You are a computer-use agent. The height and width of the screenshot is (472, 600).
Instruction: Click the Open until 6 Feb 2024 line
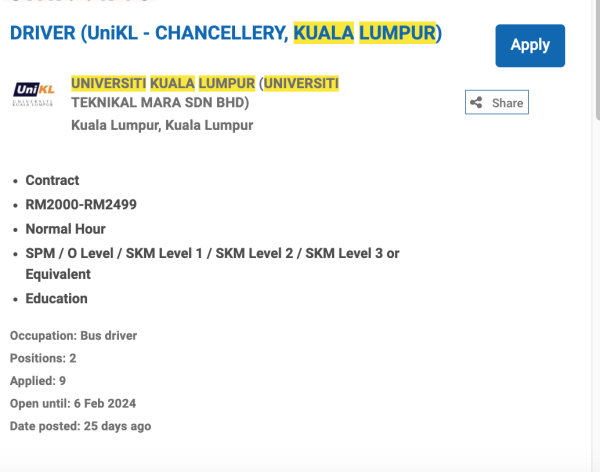point(73,404)
